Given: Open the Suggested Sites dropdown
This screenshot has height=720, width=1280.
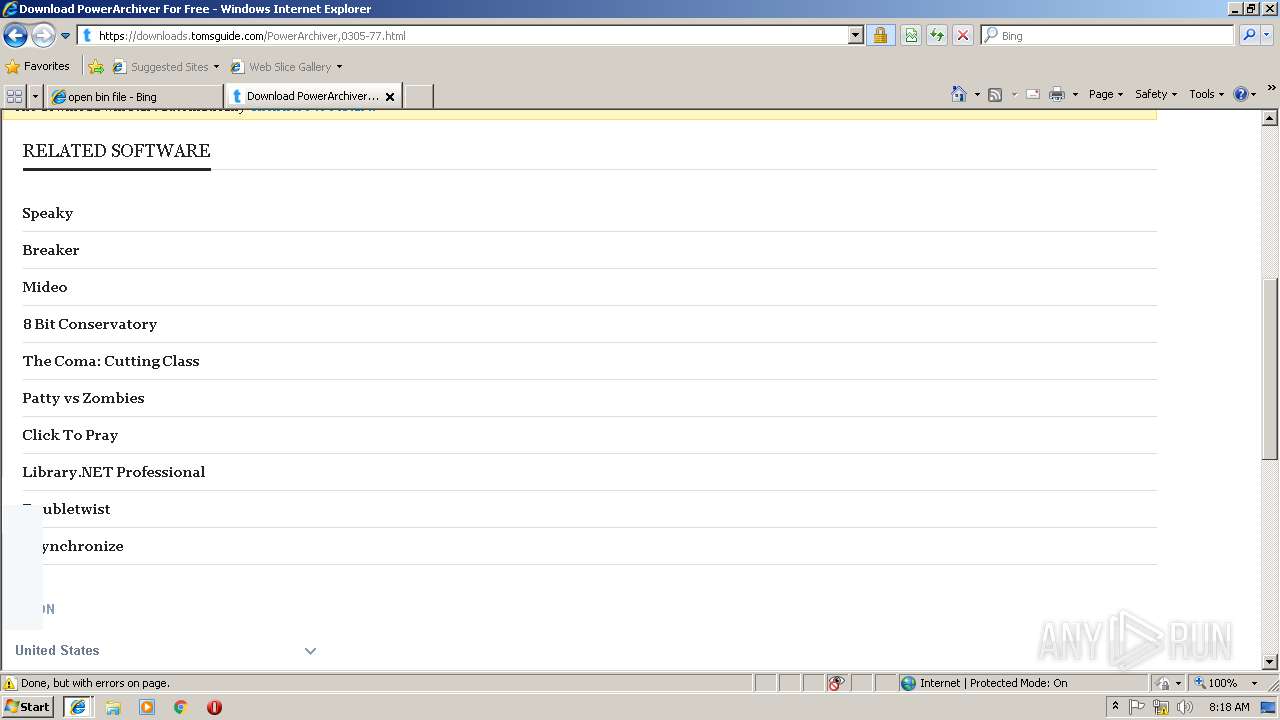Looking at the screenshot, I should 166,67.
